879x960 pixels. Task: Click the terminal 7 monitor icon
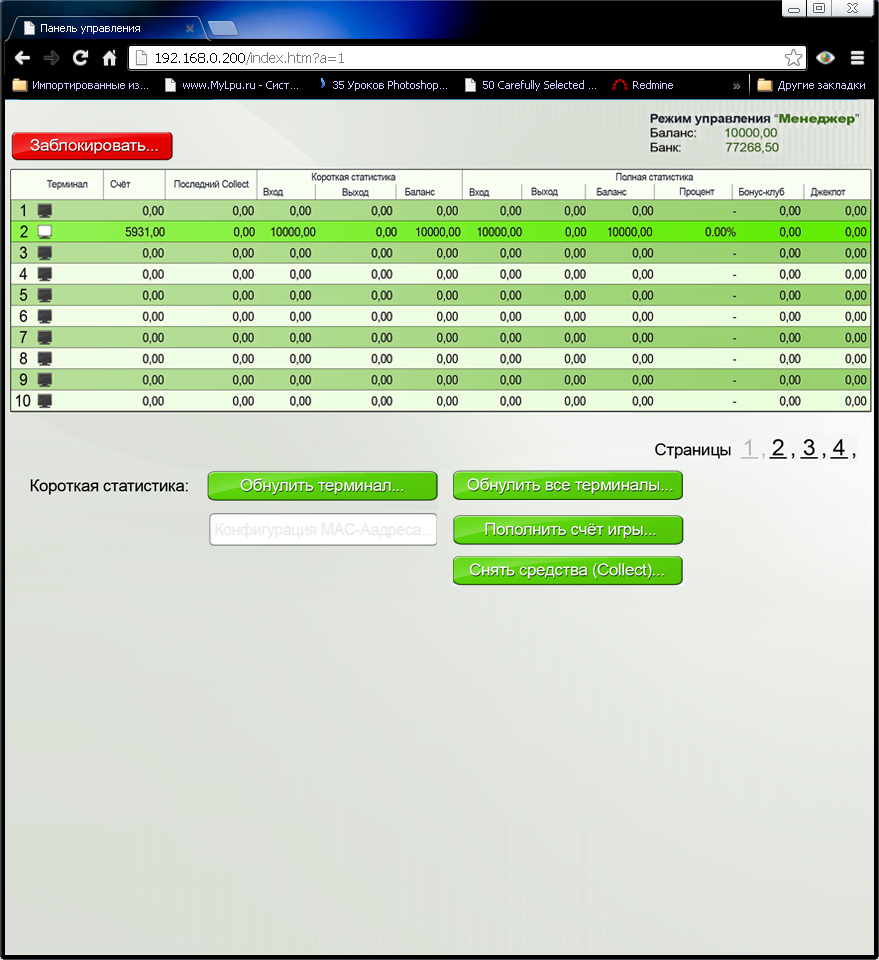[45, 338]
